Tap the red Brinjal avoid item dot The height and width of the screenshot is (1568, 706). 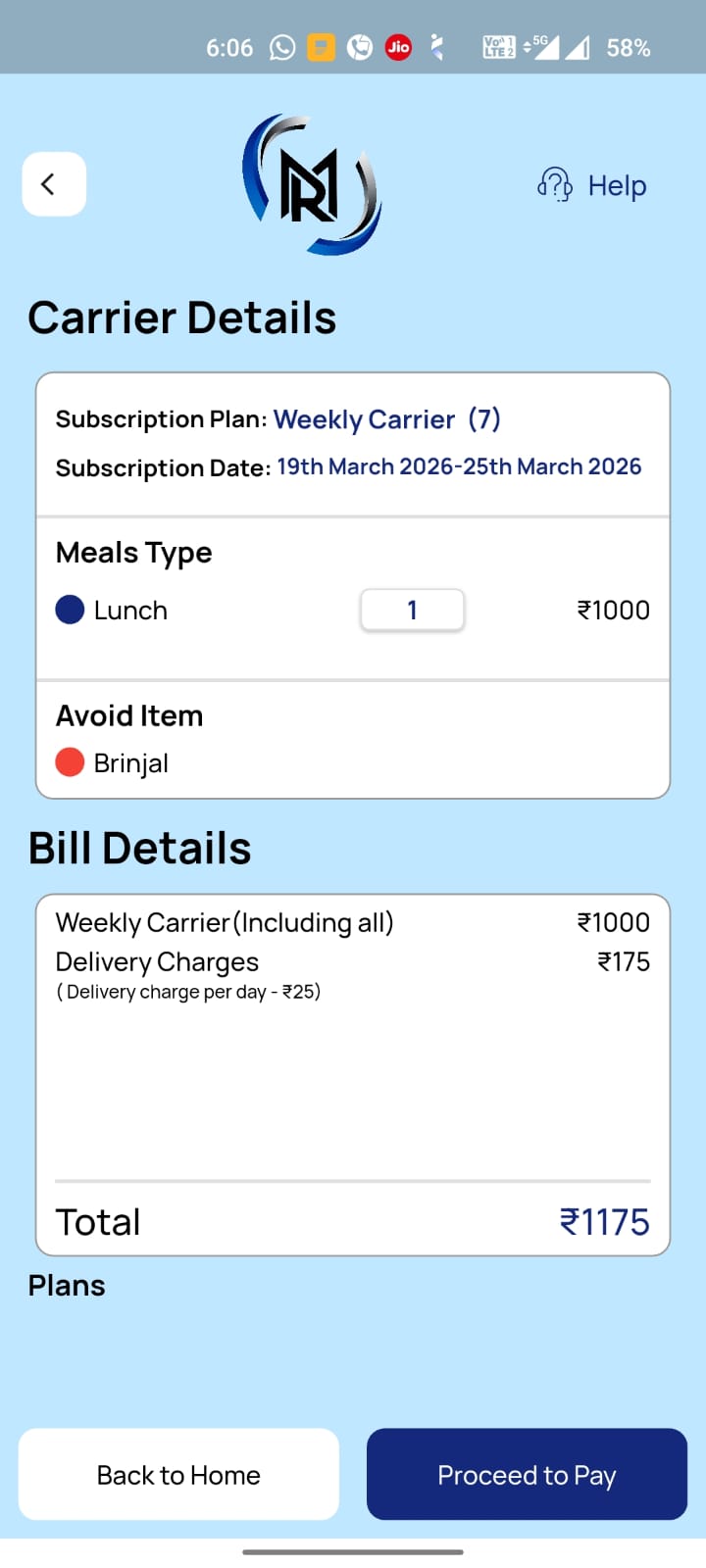click(x=70, y=762)
